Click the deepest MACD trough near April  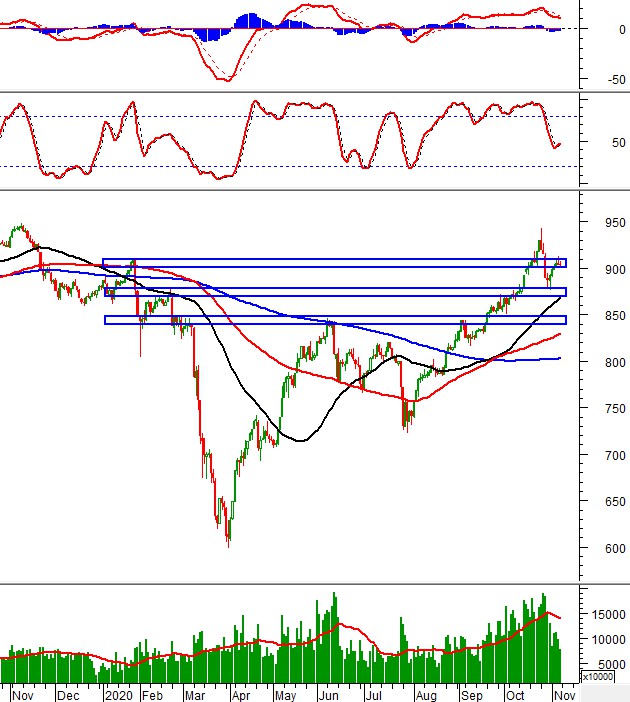(229, 79)
